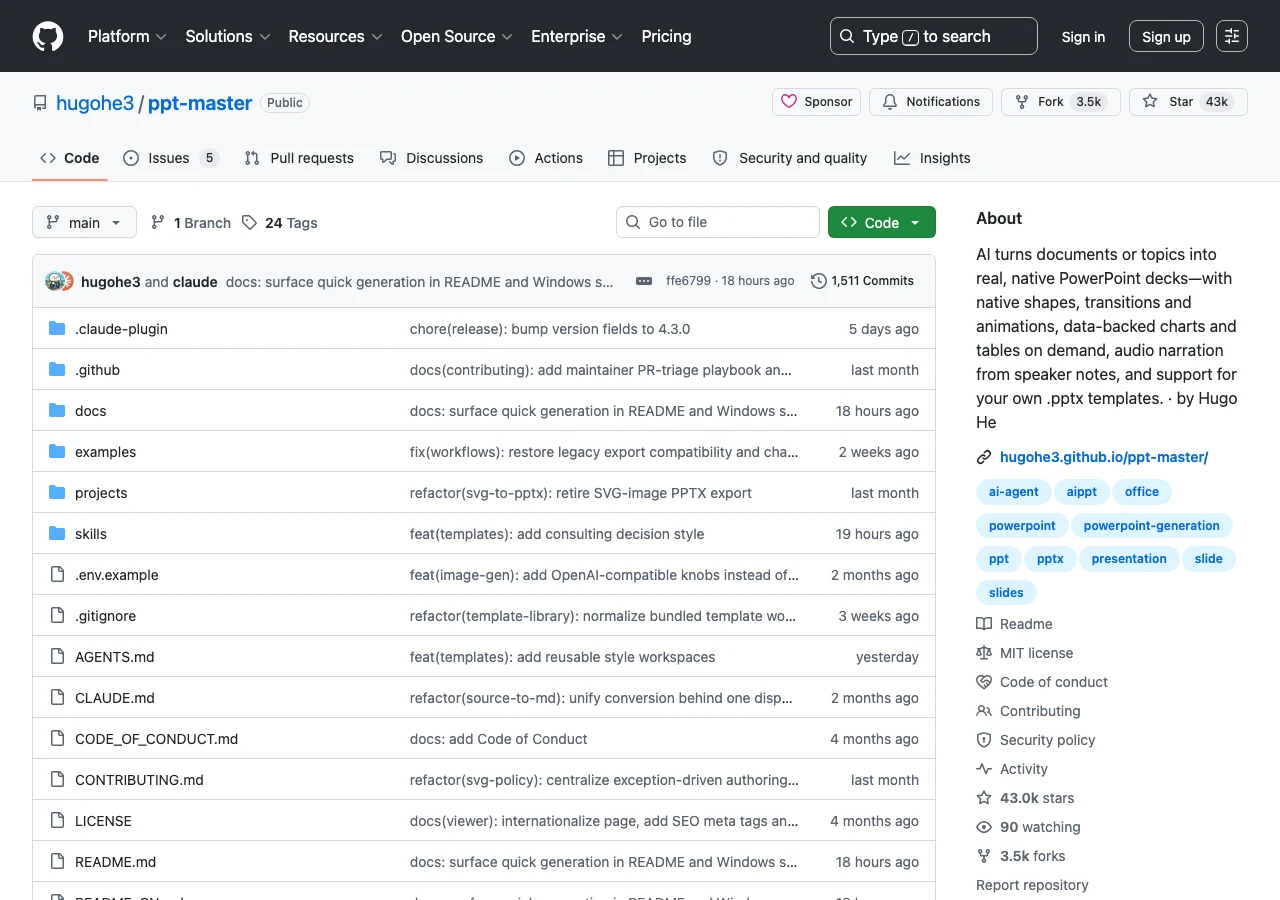Open the .gitignore file

(x=105, y=616)
